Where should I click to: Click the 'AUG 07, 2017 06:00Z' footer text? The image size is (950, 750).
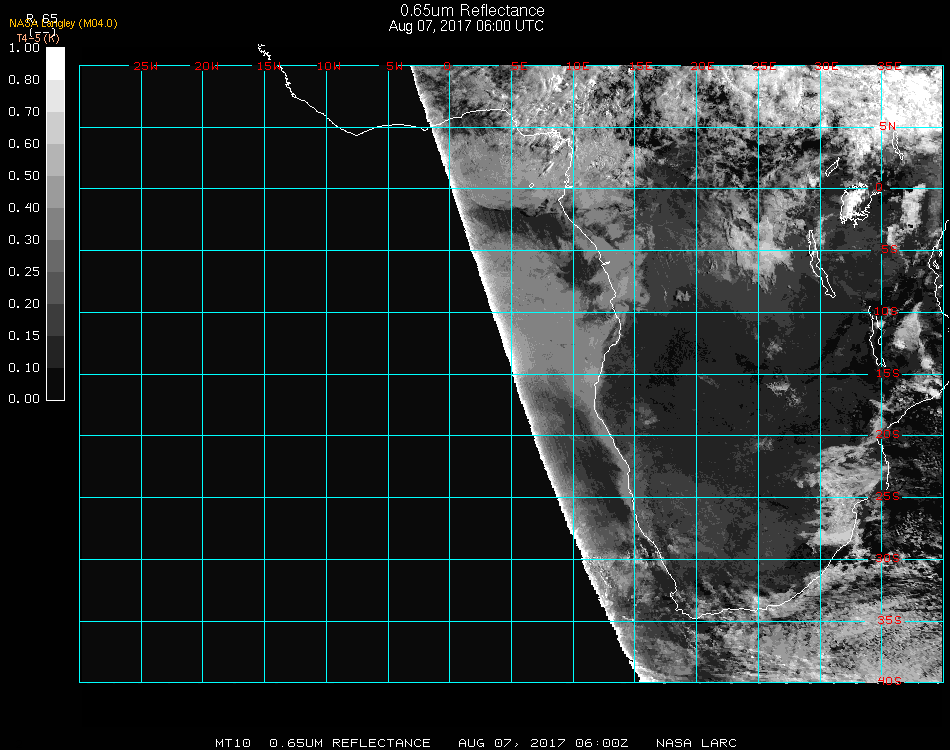[x=543, y=743]
